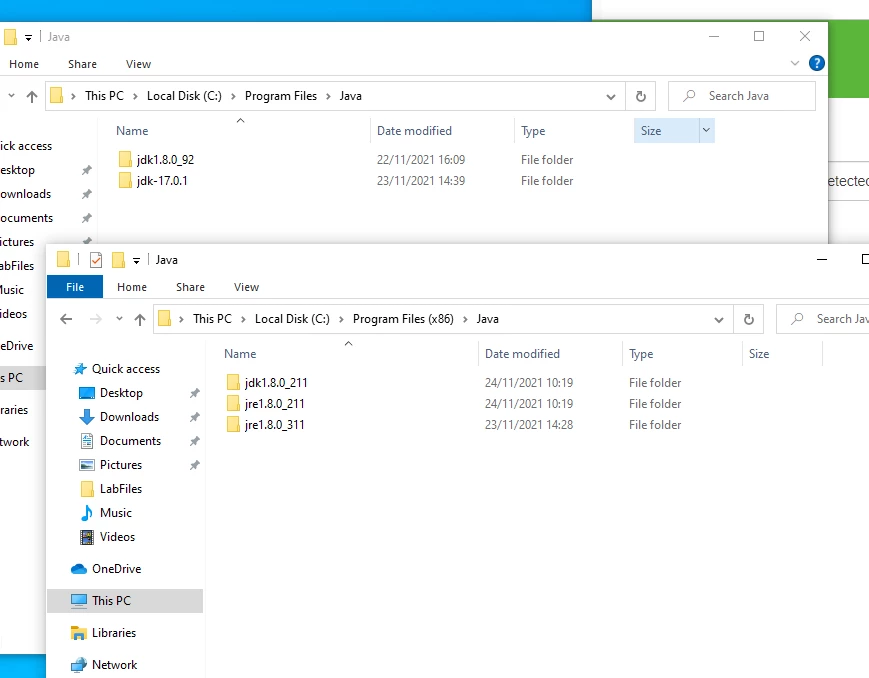This screenshot has height=678, width=869.
Task: Open the Share tab in front window
Action: [x=190, y=287]
